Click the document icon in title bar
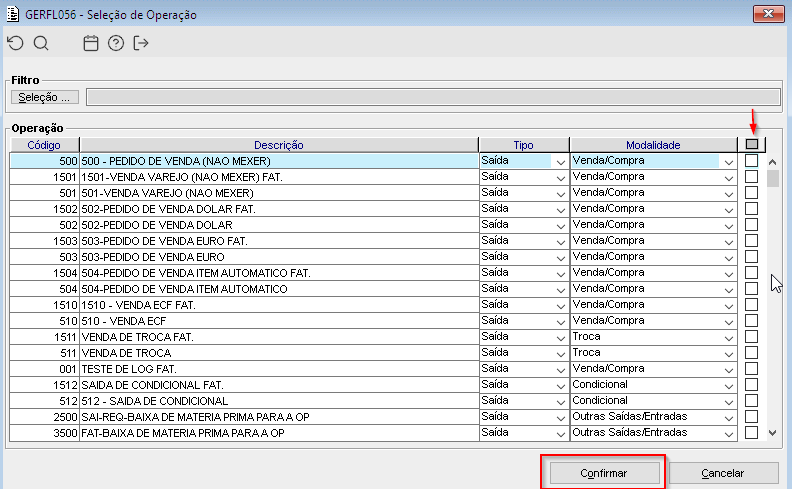Viewport: 792px width, 489px height. coord(13,14)
